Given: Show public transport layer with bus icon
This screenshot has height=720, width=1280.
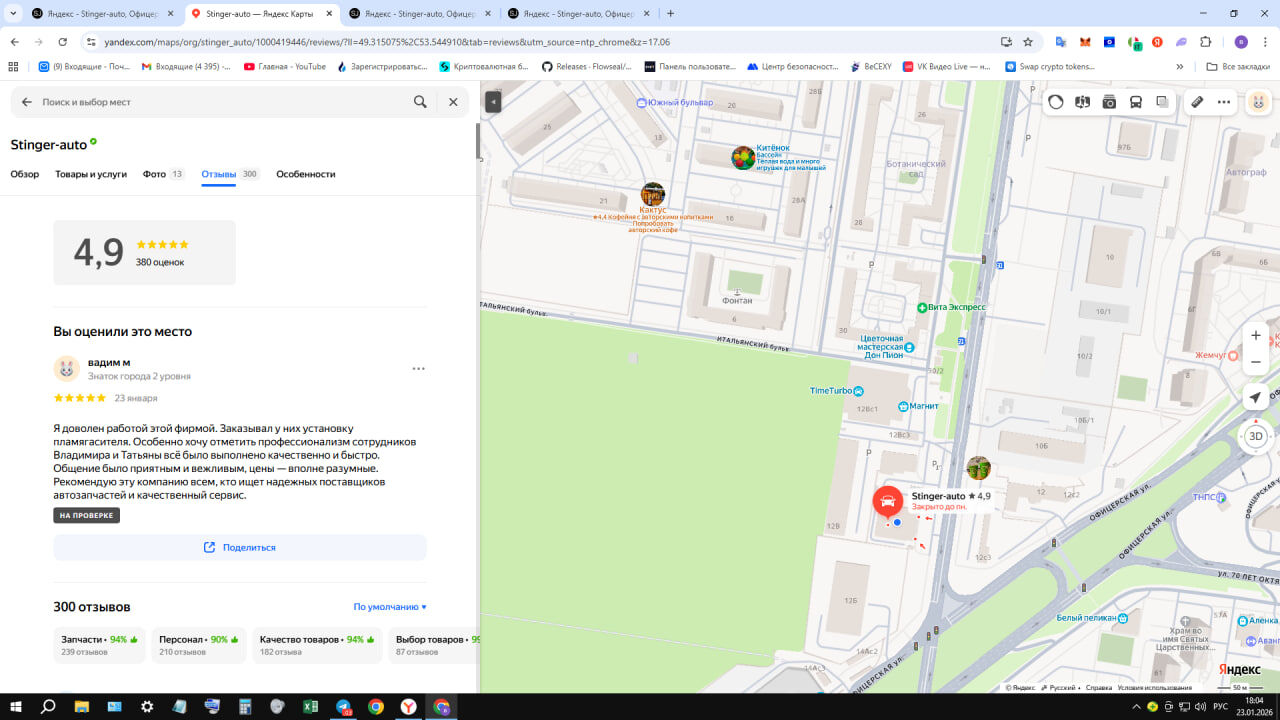Looking at the screenshot, I should [1136, 102].
